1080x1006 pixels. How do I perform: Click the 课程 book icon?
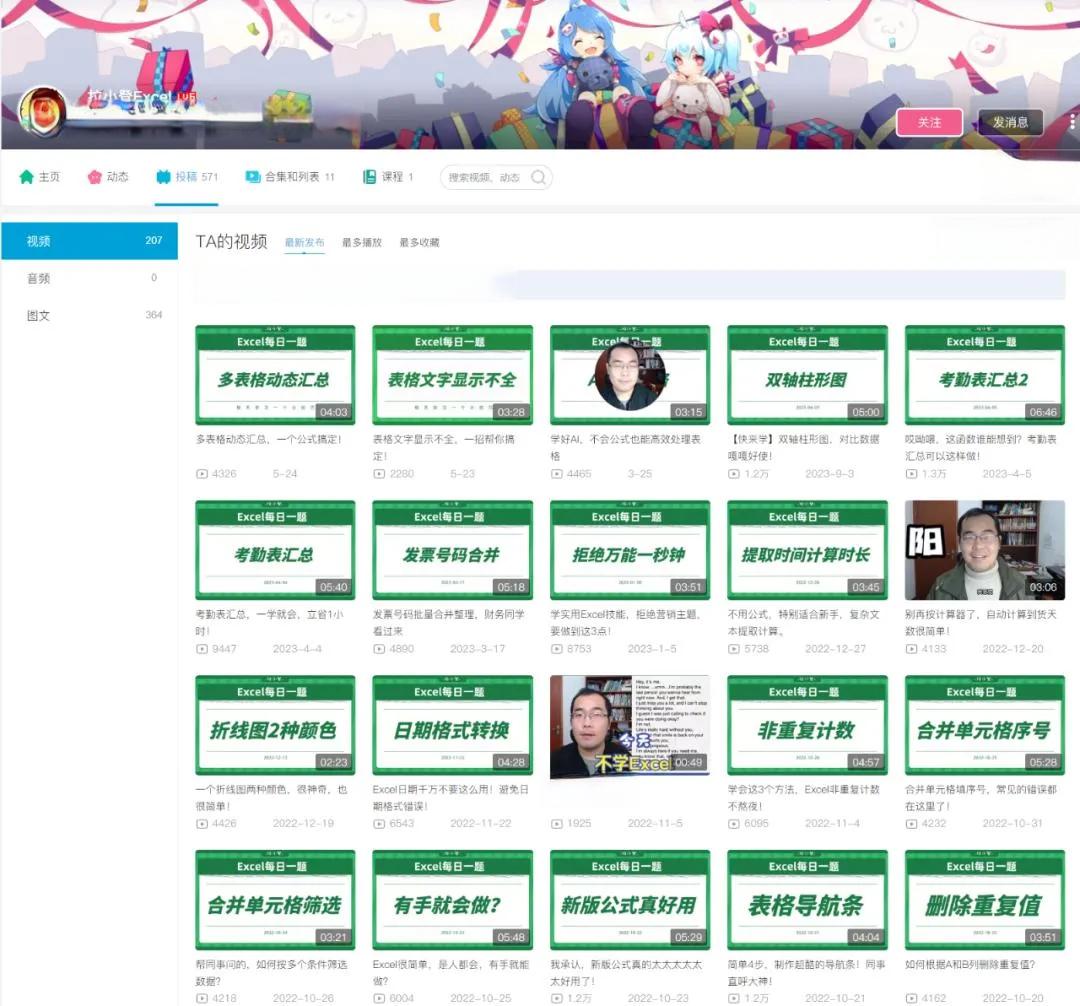[x=370, y=177]
